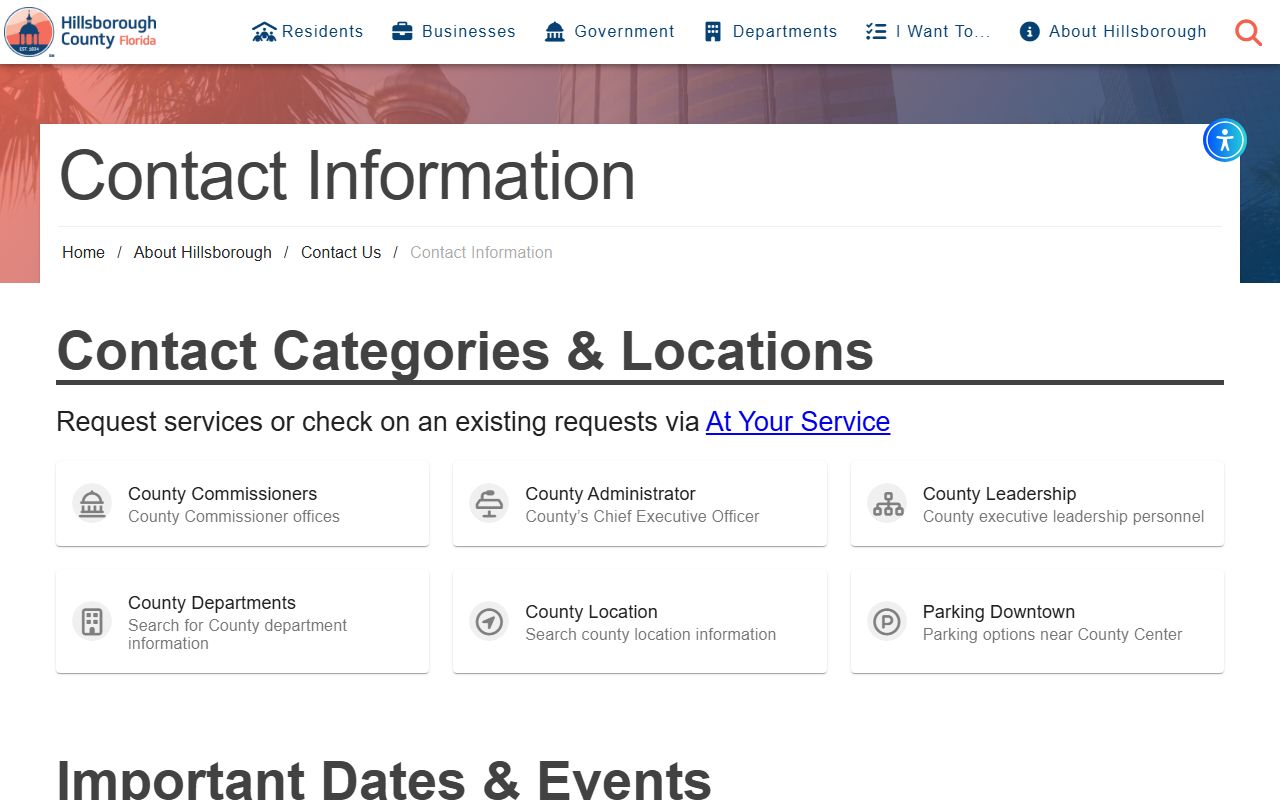
Task: Click 'County Commissioner offices' description
Action: 234,517
